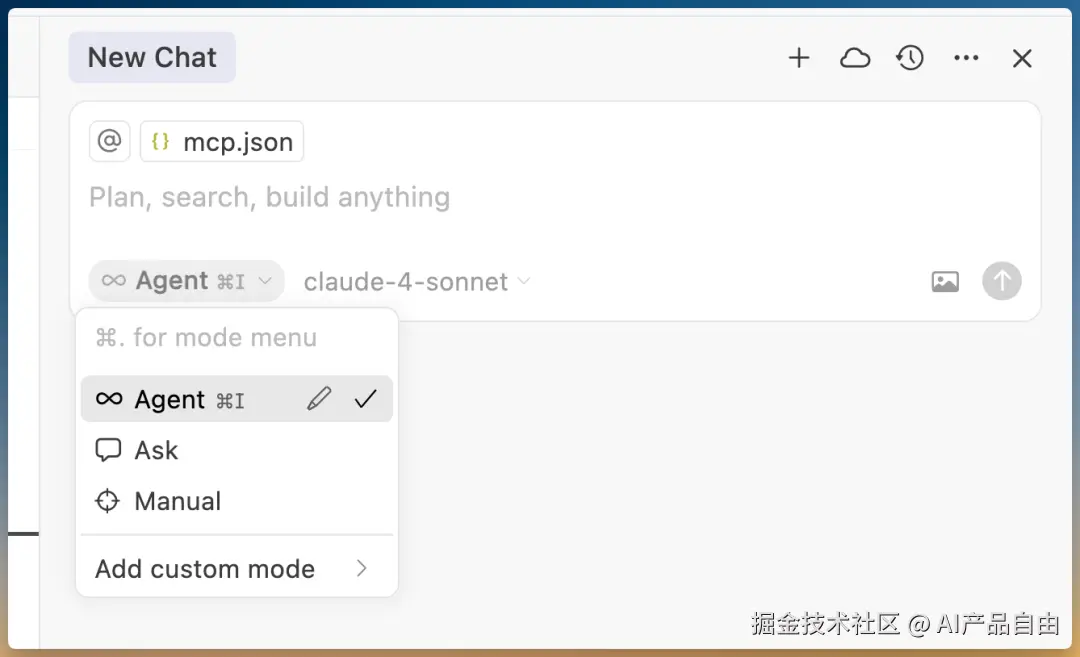
Task: Click the @ add context button
Action: click(x=110, y=141)
